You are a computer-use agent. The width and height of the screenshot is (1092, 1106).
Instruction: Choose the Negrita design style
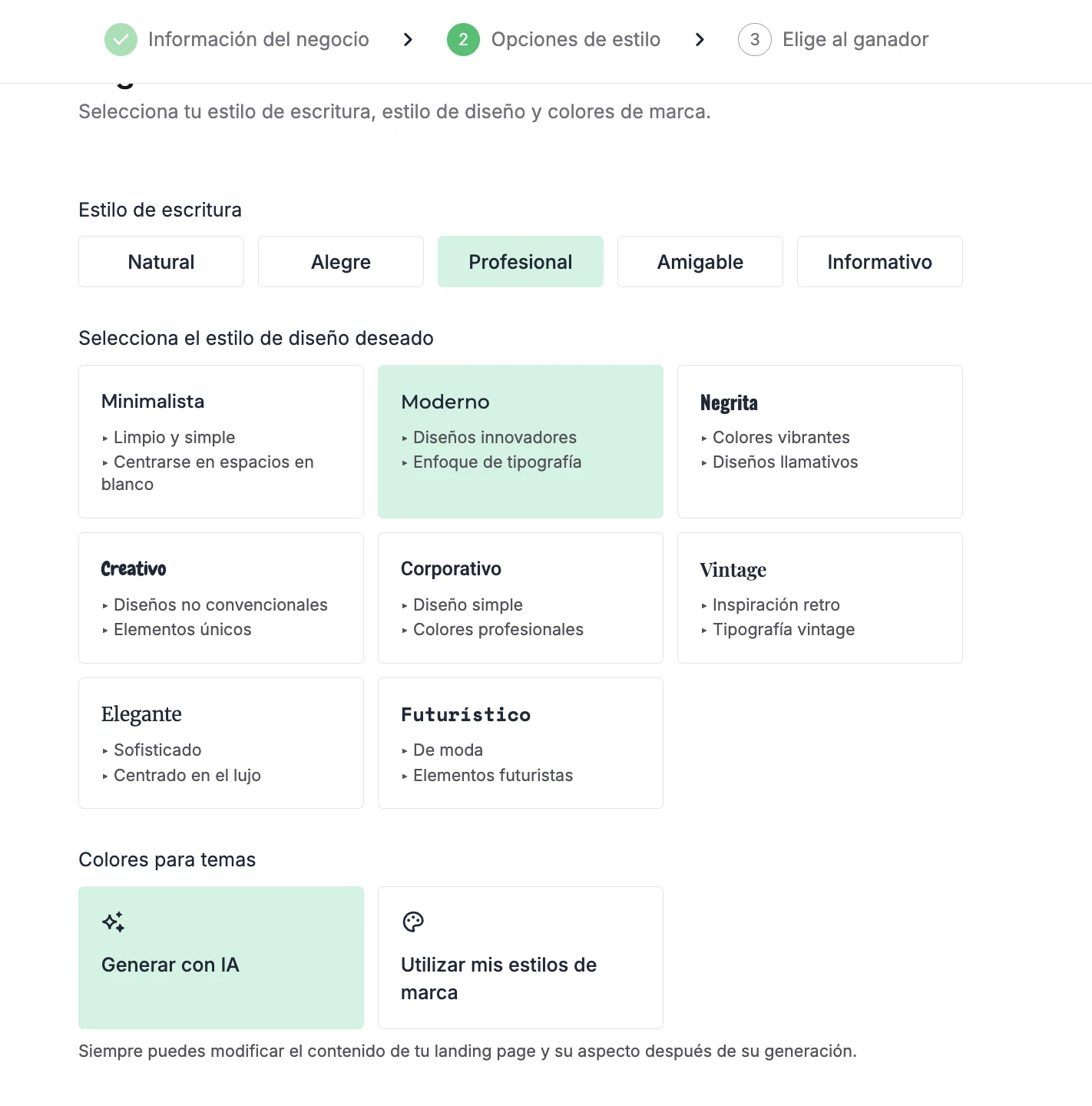(x=819, y=442)
